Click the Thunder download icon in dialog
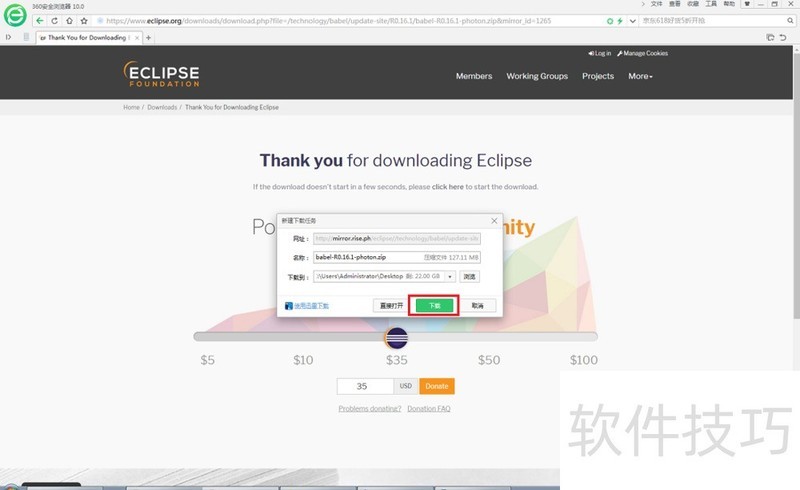800x490 pixels. [x=289, y=306]
